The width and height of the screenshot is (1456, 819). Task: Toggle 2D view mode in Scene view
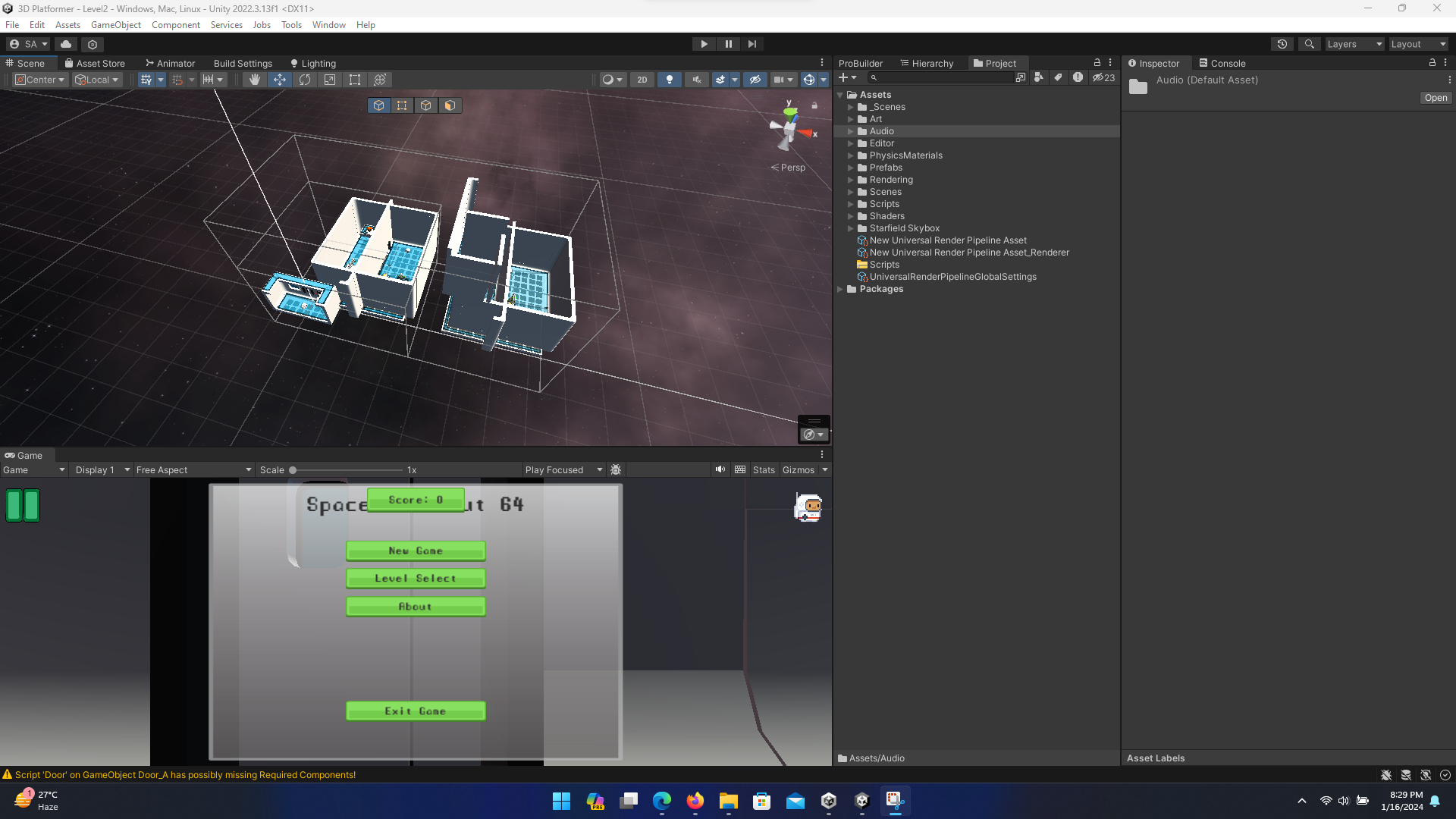pyautogui.click(x=642, y=80)
